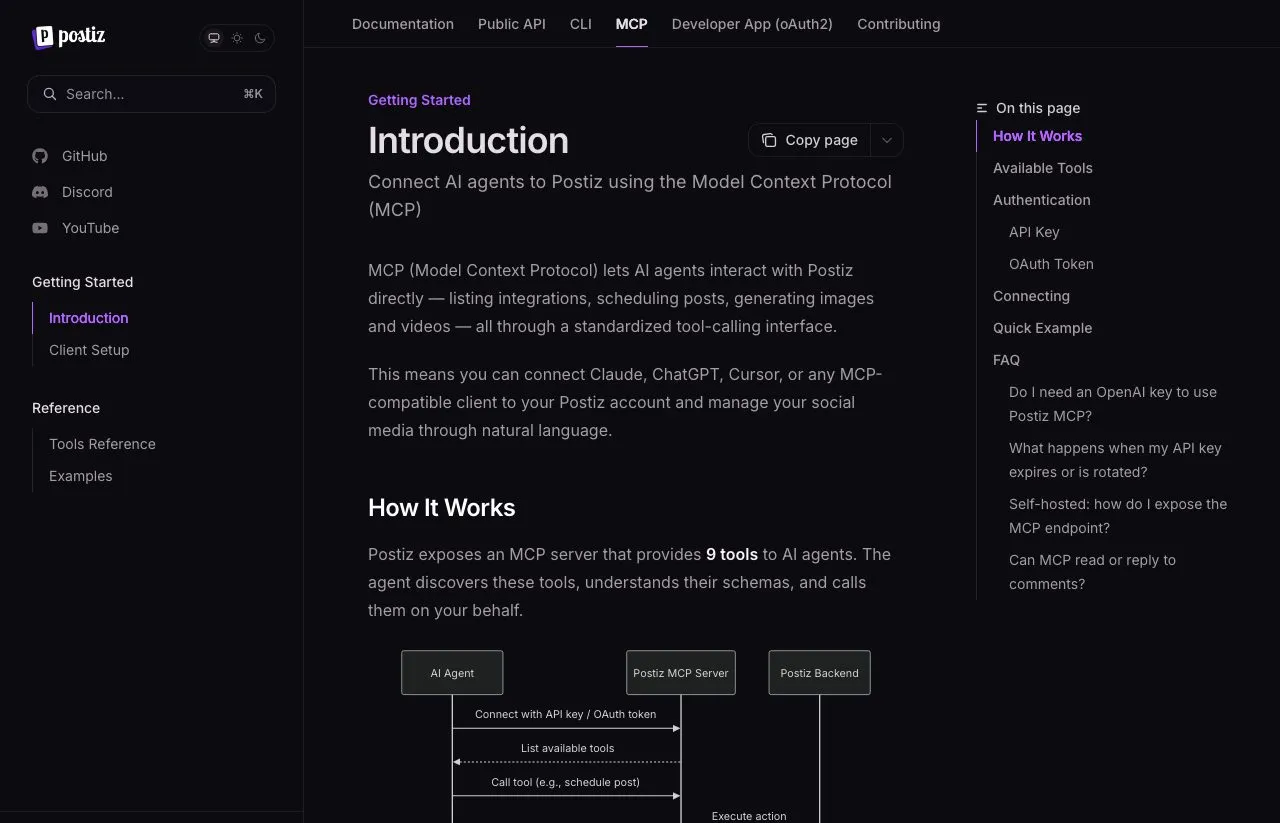
Task: Switch to dark theme moon icon
Action: point(260,38)
